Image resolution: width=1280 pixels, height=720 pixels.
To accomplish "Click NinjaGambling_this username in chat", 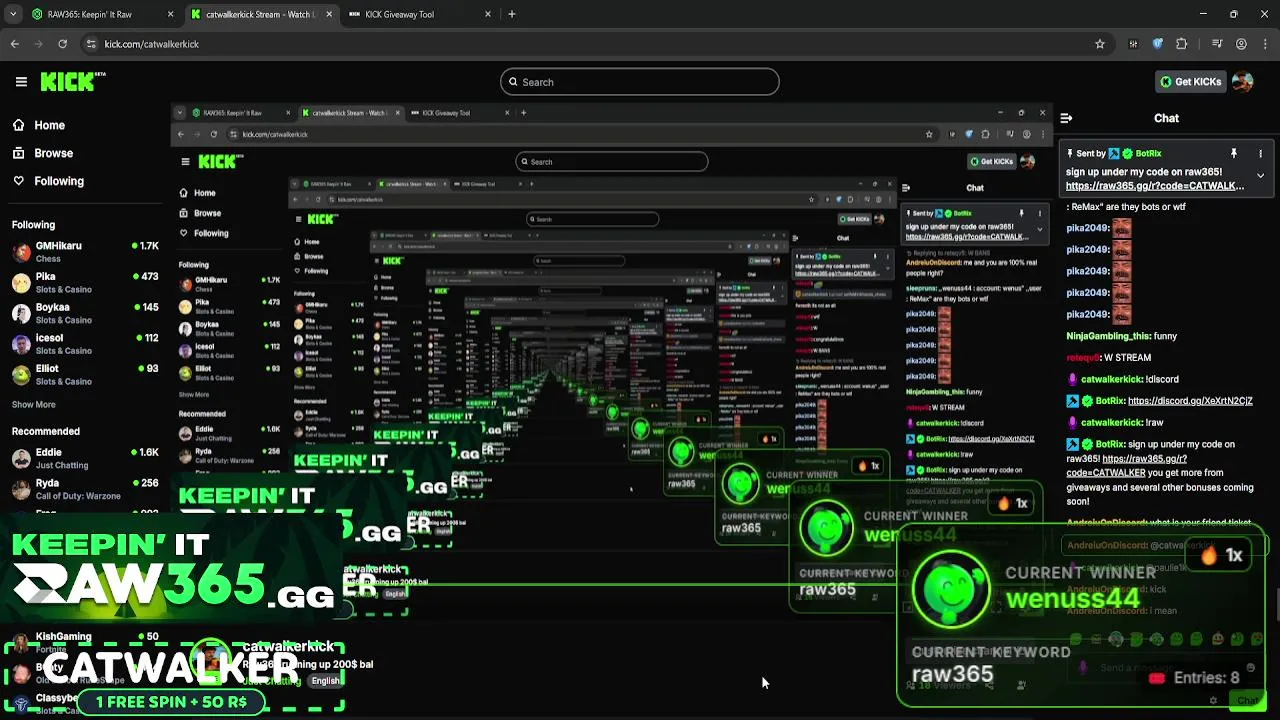I will coord(1107,336).
